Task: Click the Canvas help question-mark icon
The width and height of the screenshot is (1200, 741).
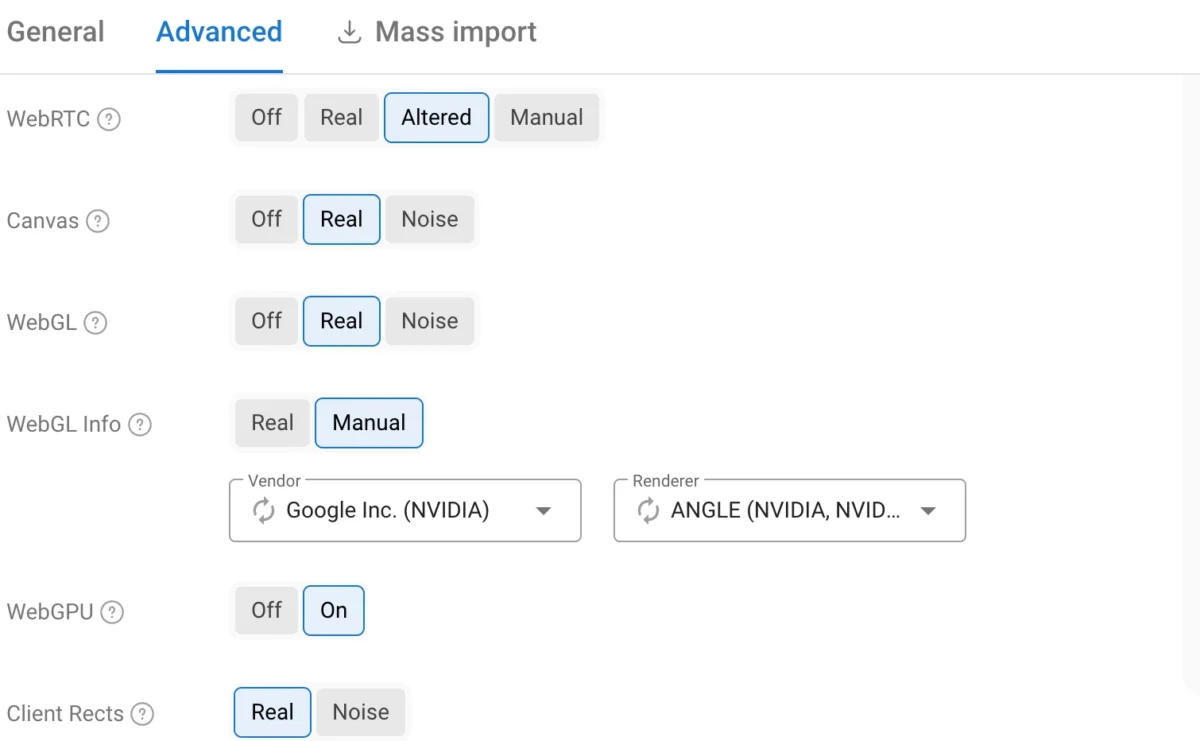Action: (x=97, y=221)
